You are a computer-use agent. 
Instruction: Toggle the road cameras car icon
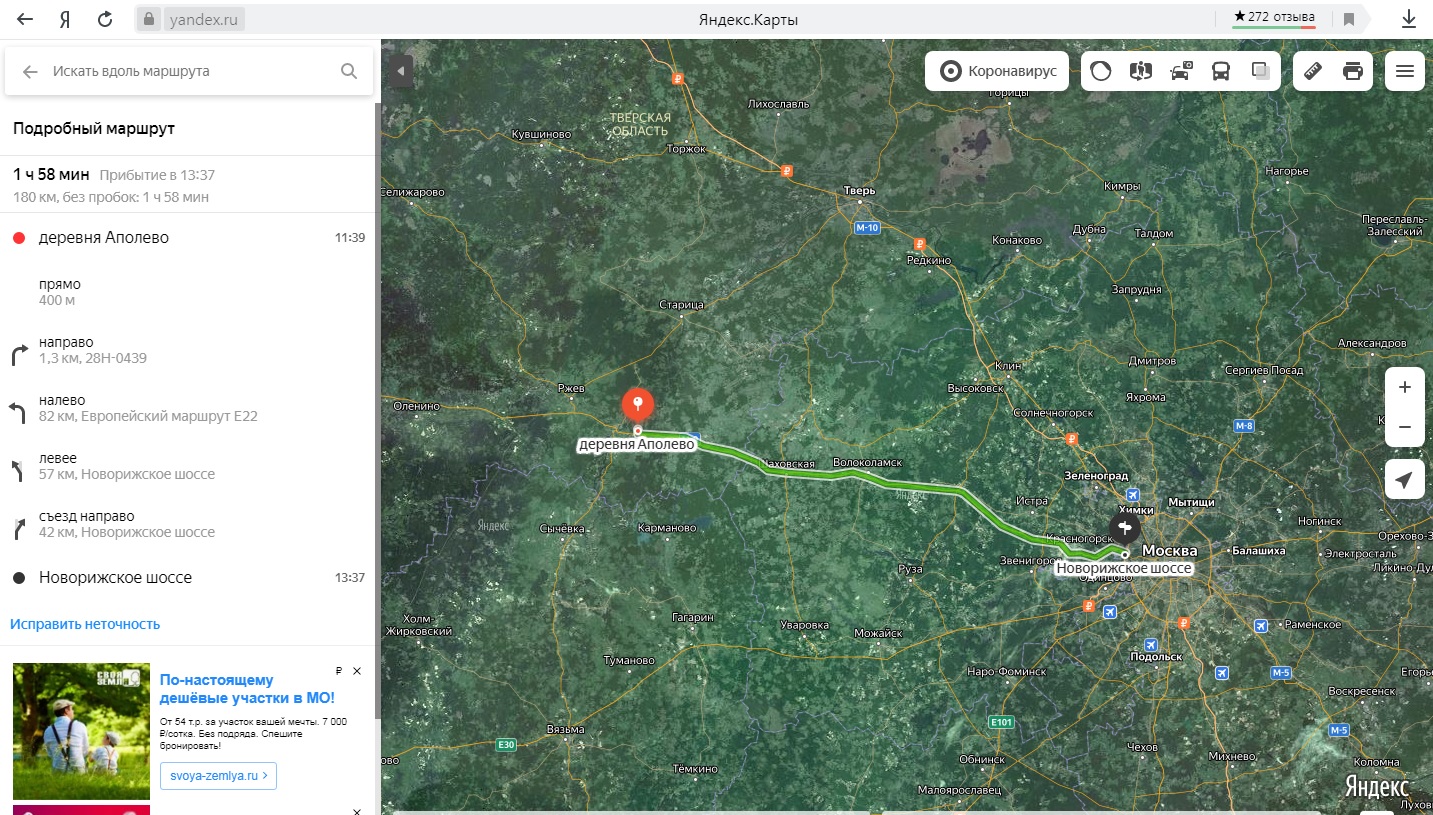[x=1181, y=71]
